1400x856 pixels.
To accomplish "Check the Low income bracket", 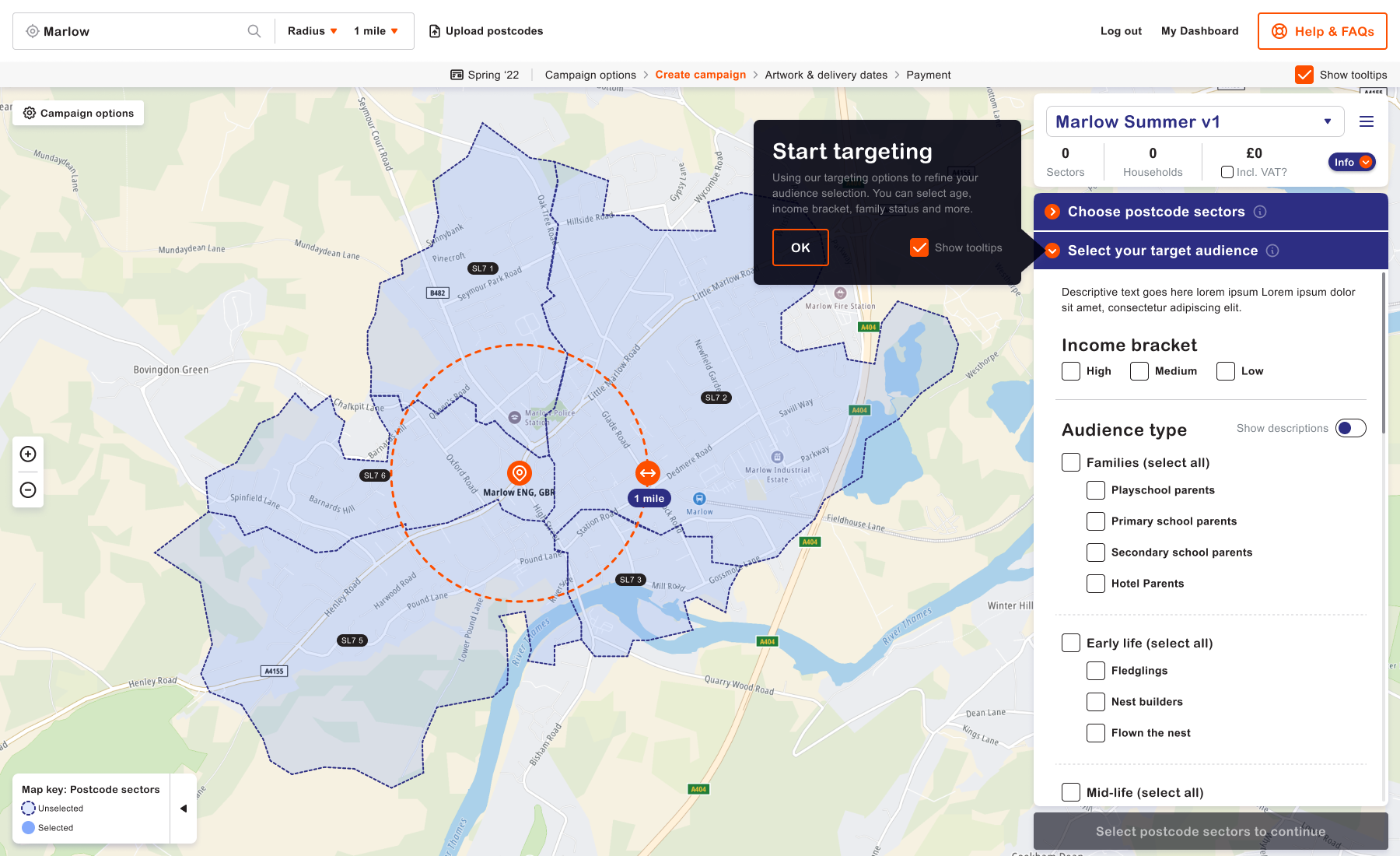I will [x=1226, y=371].
